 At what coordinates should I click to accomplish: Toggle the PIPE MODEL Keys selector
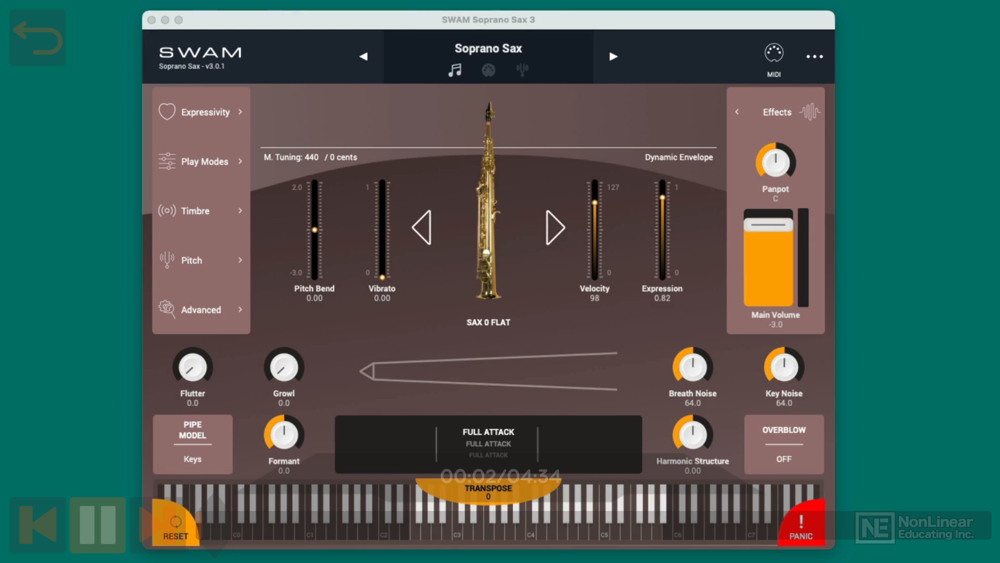point(193,444)
